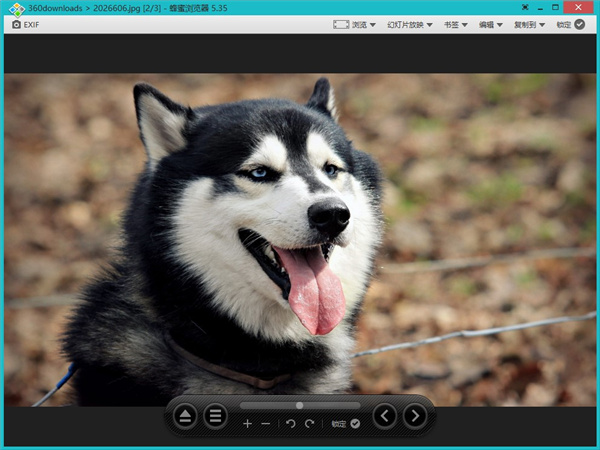
Task: Open the three-line list menu button
Action: click(x=215, y=416)
